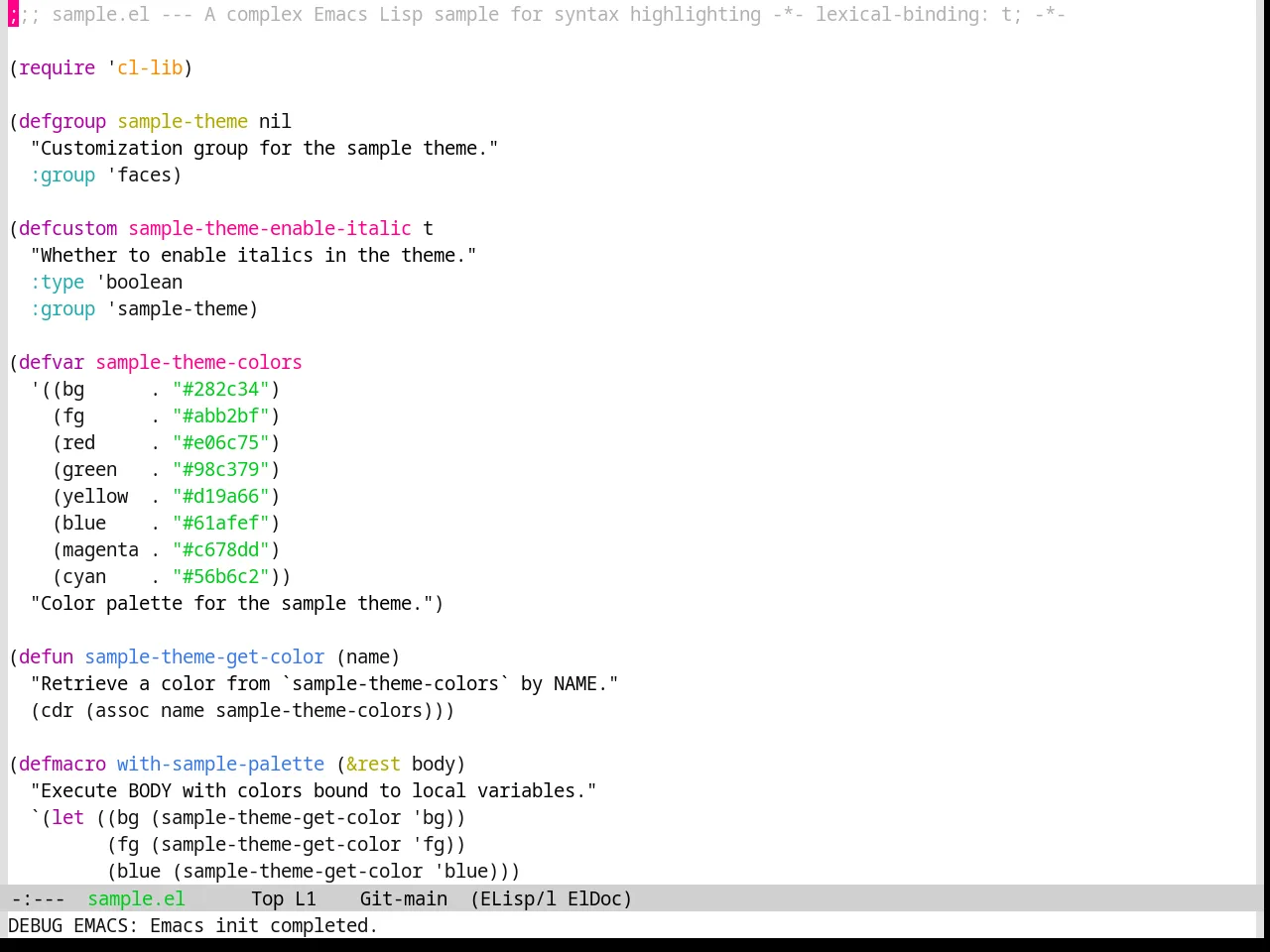Click Git-main version control indicator

coord(403,898)
